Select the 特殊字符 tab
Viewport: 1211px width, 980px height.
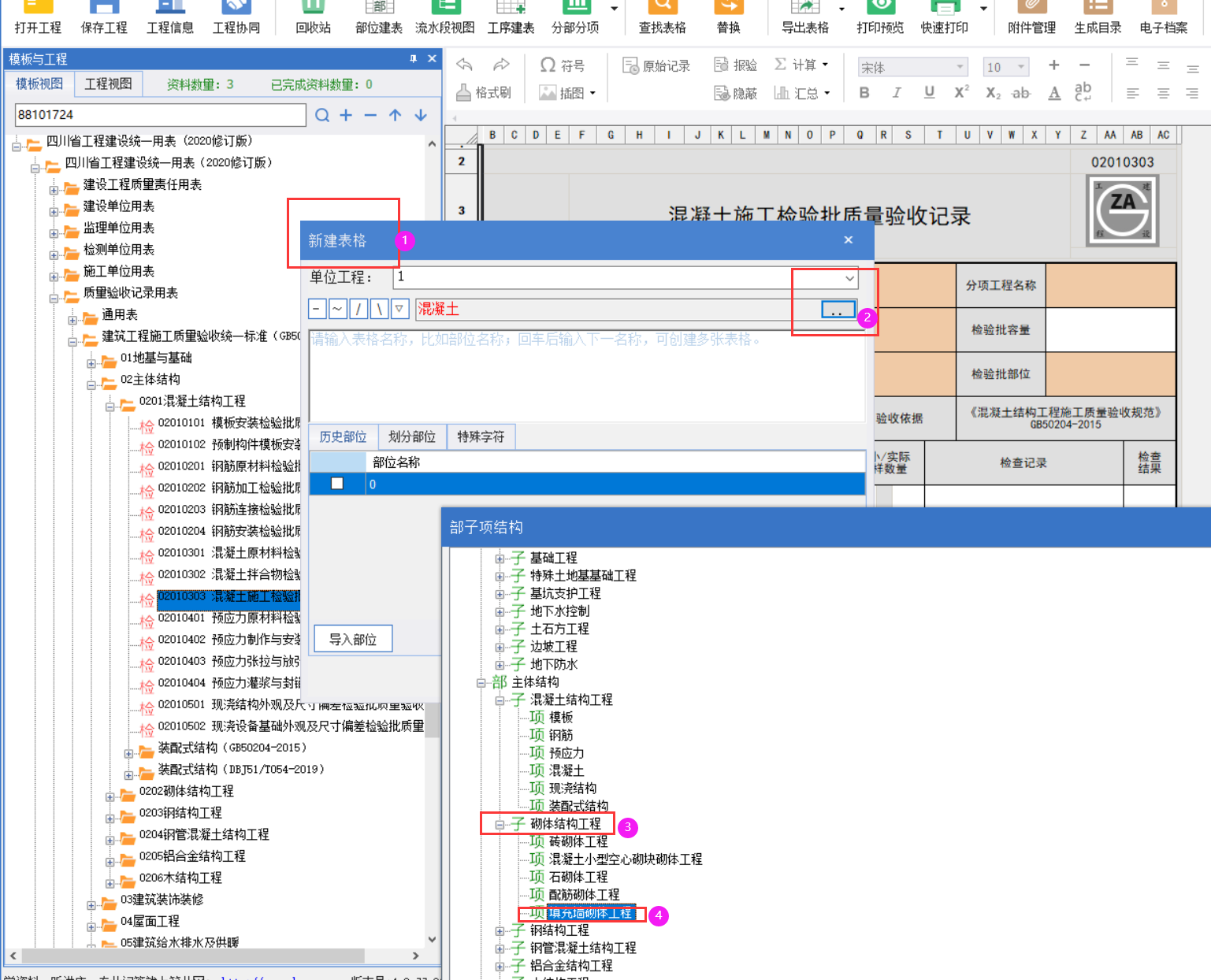[x=481, y=436]
